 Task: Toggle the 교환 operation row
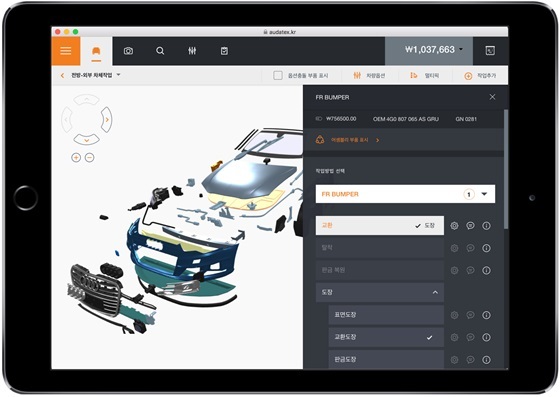(380, 225)
